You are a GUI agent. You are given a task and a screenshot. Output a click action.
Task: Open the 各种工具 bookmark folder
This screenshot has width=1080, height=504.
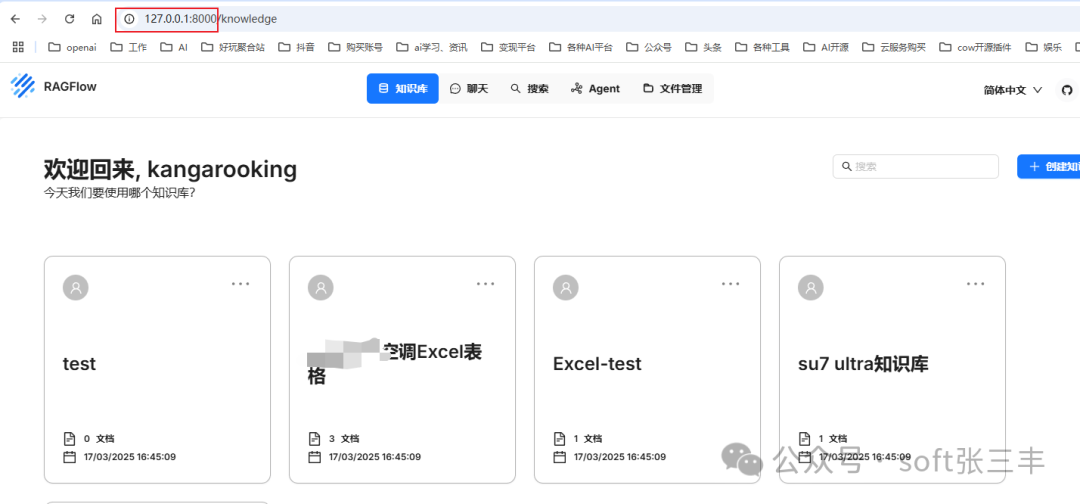762,48
